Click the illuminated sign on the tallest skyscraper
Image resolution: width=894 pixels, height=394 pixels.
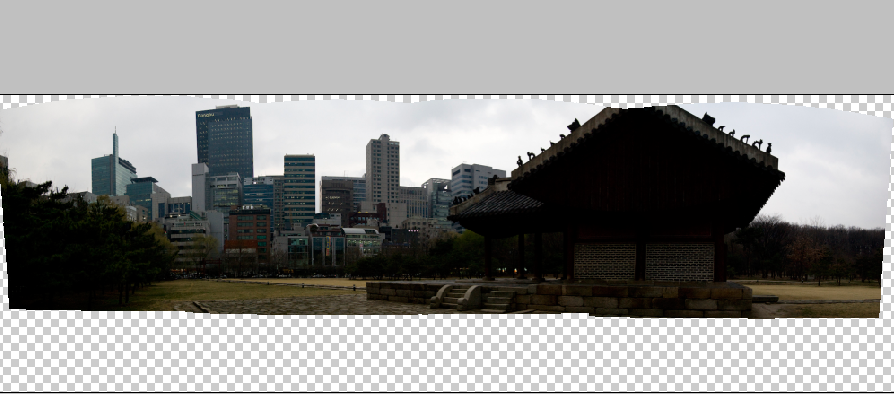tap(206, 115)
